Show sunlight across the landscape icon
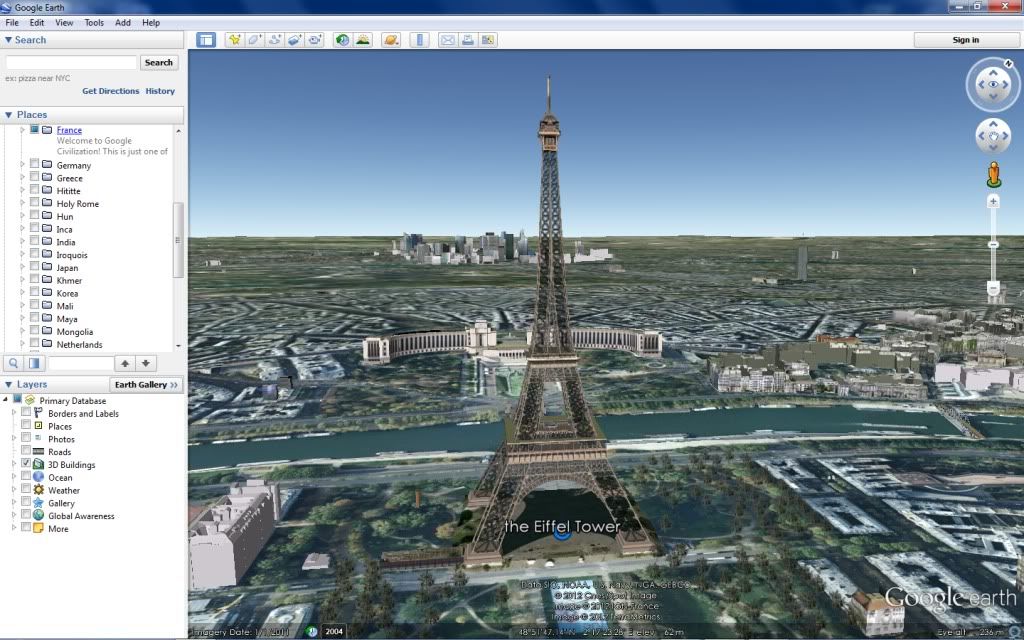The height and width of the screenshot is (640, 1024). [x=362, y=40]
